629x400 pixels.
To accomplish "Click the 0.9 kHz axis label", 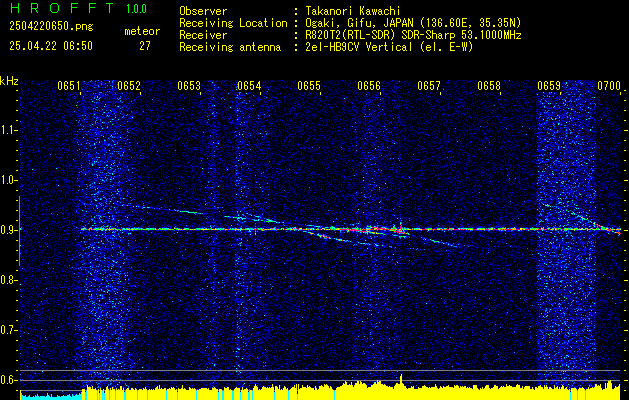I will click(8, 230).
